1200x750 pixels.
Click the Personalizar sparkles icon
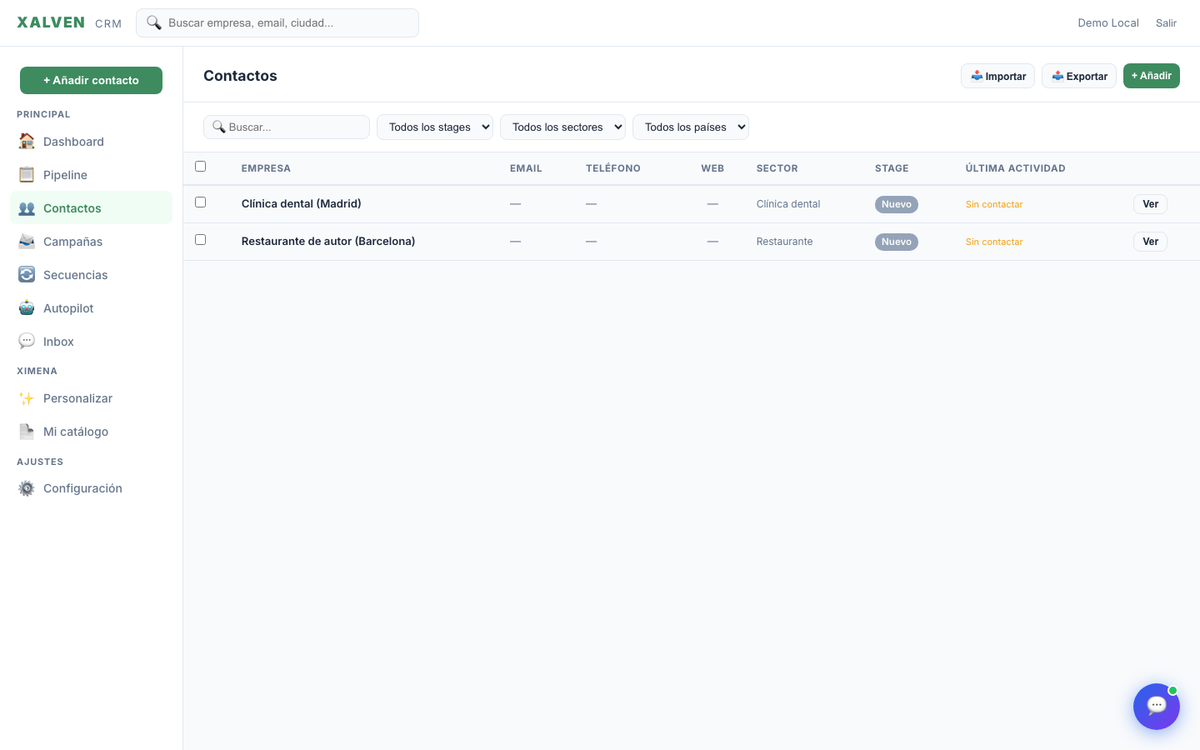point(27,398)
